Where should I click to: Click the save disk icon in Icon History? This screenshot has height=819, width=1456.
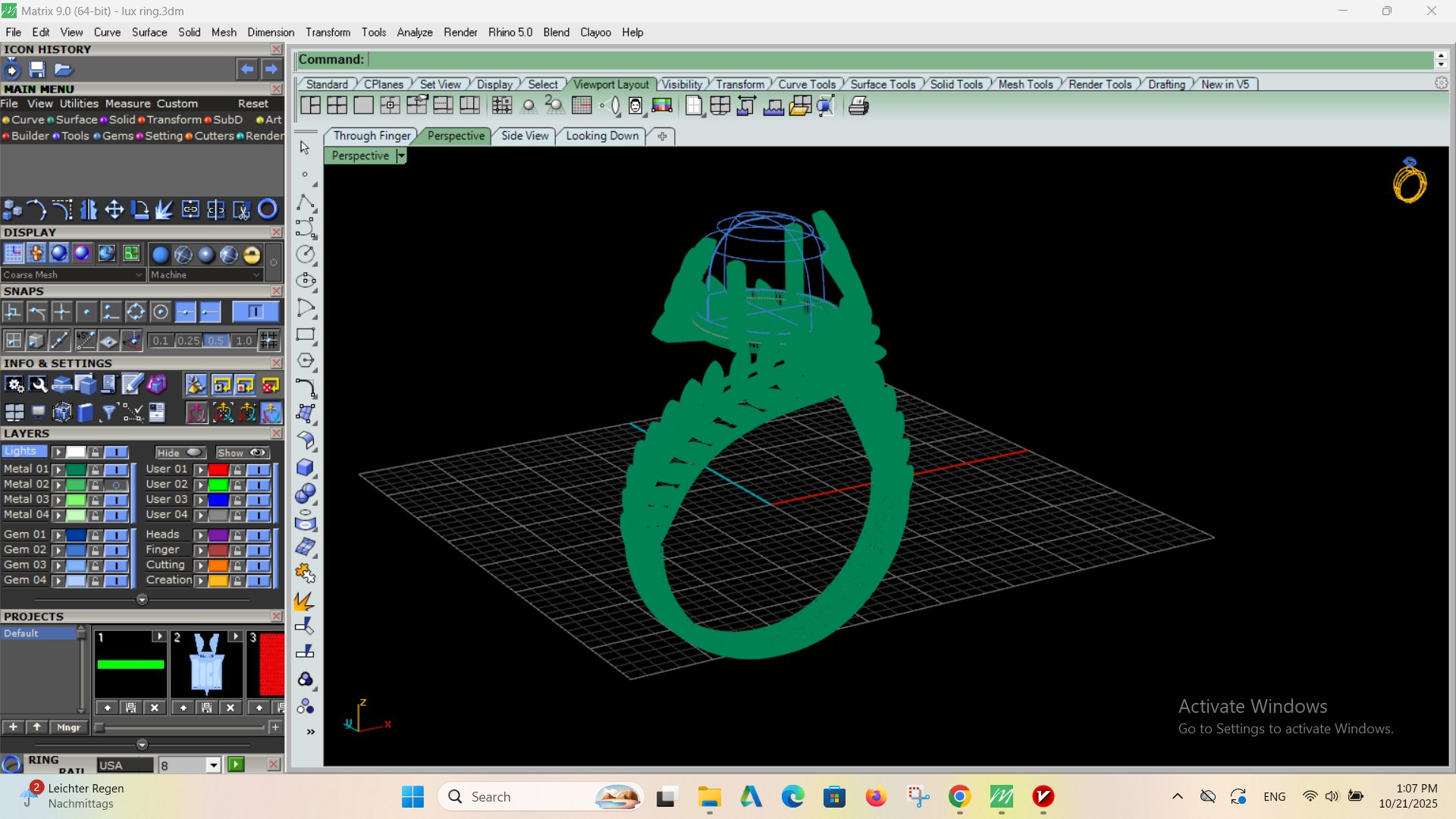[36, 70]
